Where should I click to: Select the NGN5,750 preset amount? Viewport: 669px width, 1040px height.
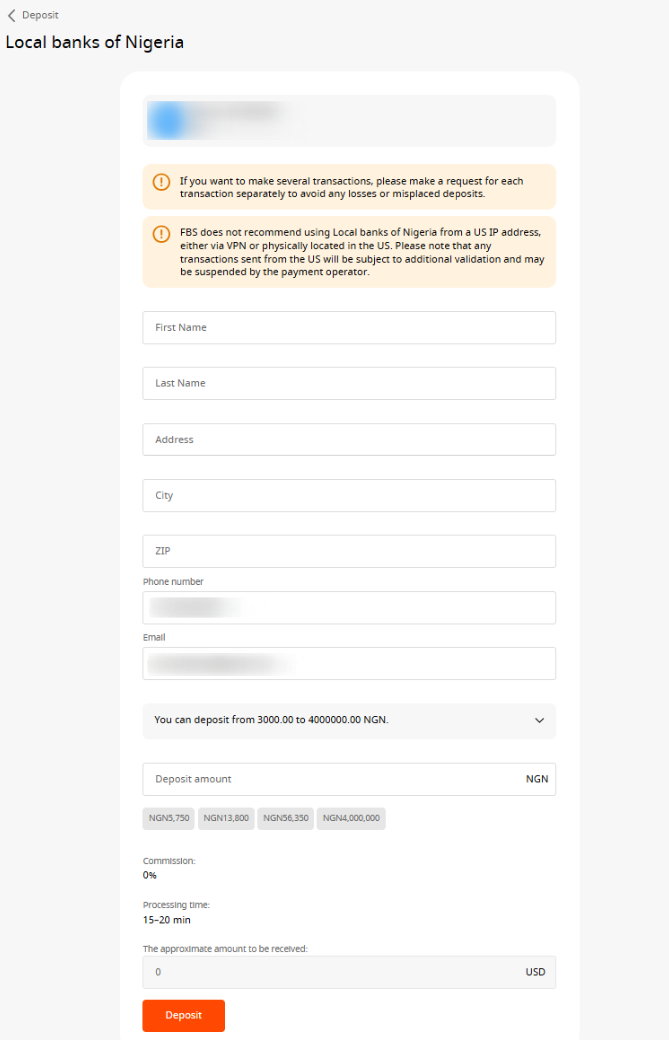[169, 818]
